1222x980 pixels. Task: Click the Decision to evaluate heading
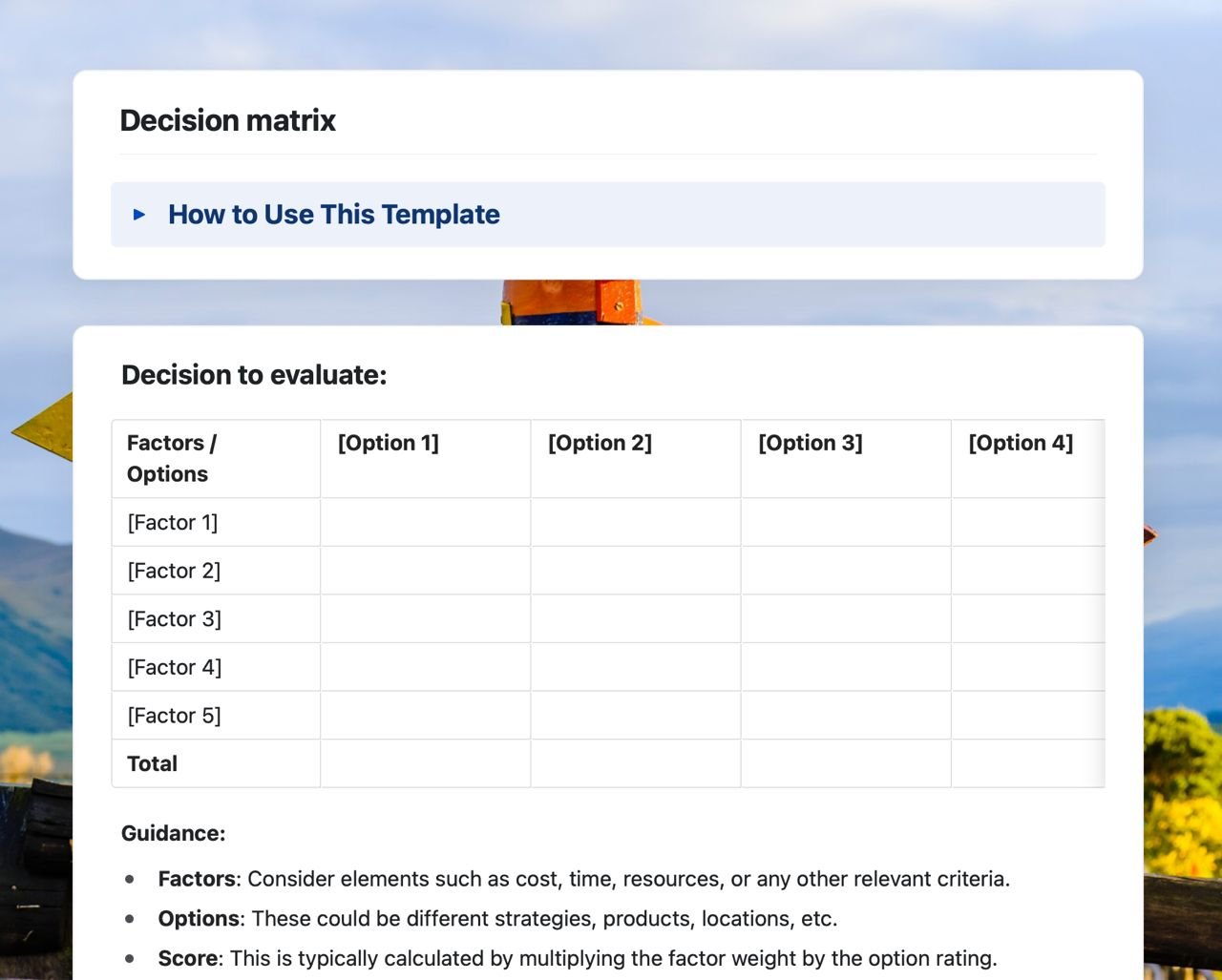[254, 375]
